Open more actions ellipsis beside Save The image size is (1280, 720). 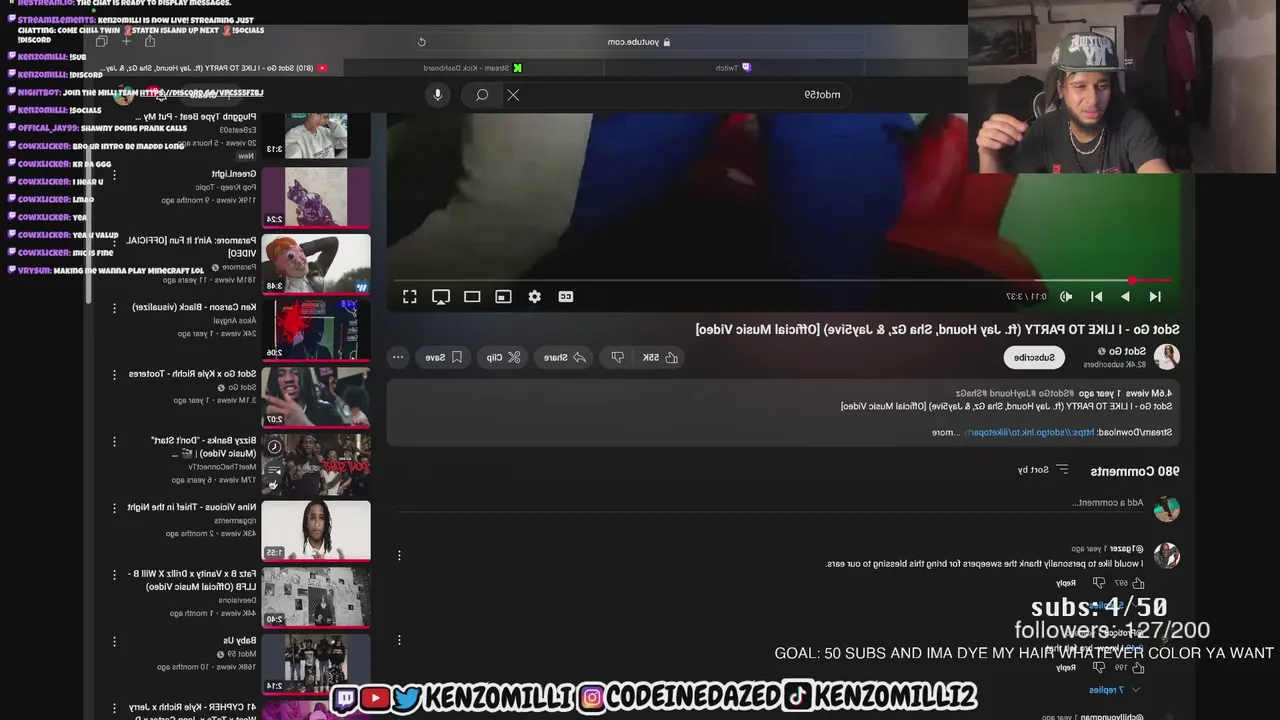point(398,357)
